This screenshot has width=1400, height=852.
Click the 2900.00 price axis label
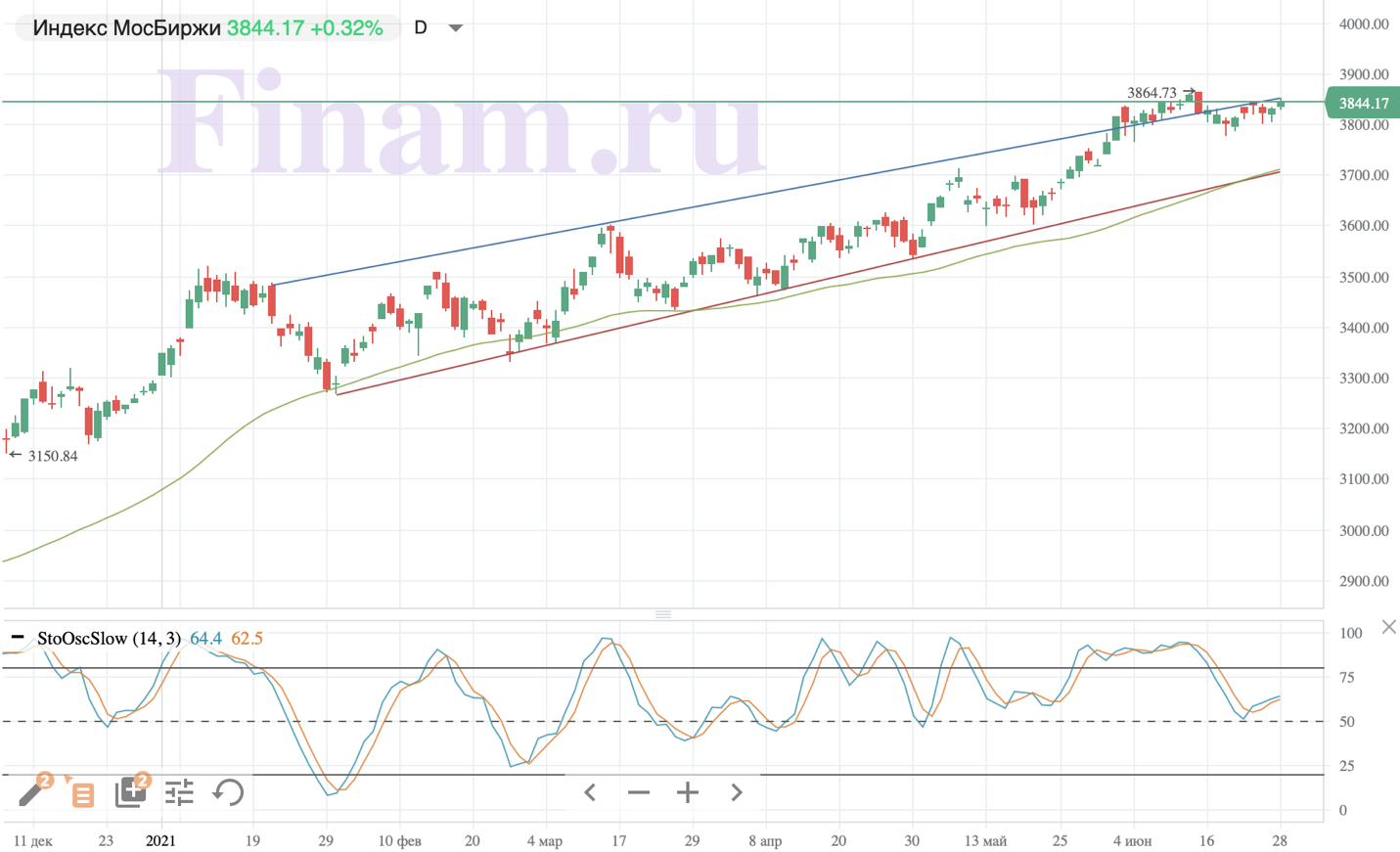click(1364, 581)
